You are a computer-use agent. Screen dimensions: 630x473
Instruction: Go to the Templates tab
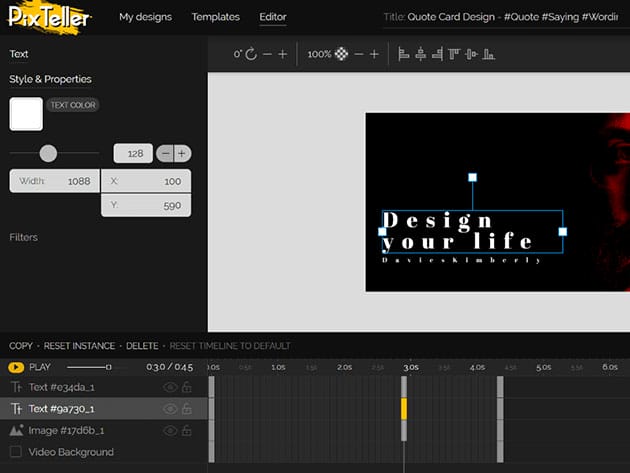[x=215, y=17]
